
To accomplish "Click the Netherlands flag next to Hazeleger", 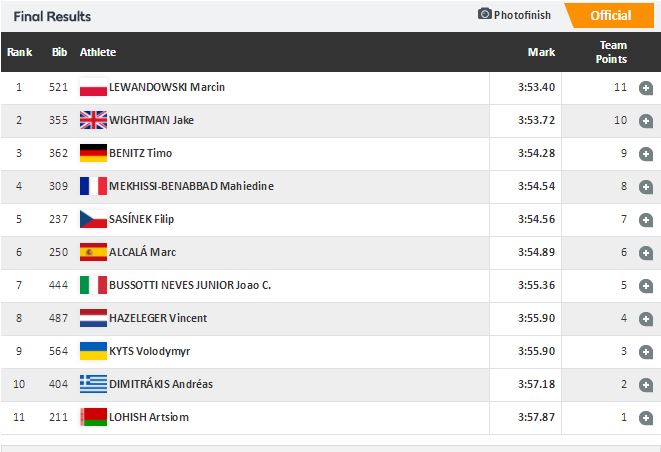I will 93,319.
